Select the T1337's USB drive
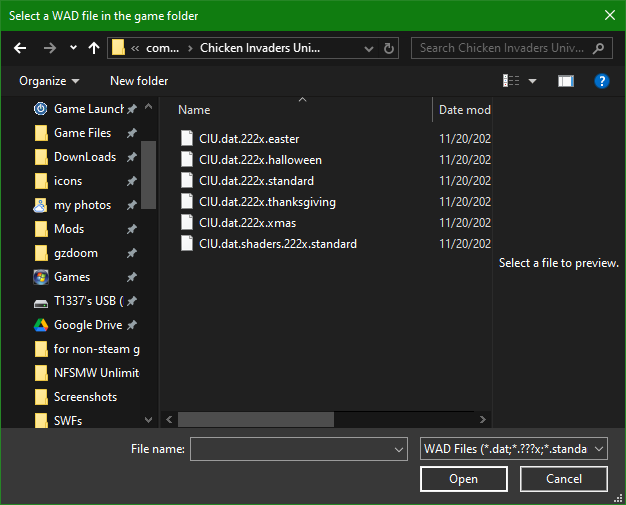The image size is (626, 505). pos(88,301)
